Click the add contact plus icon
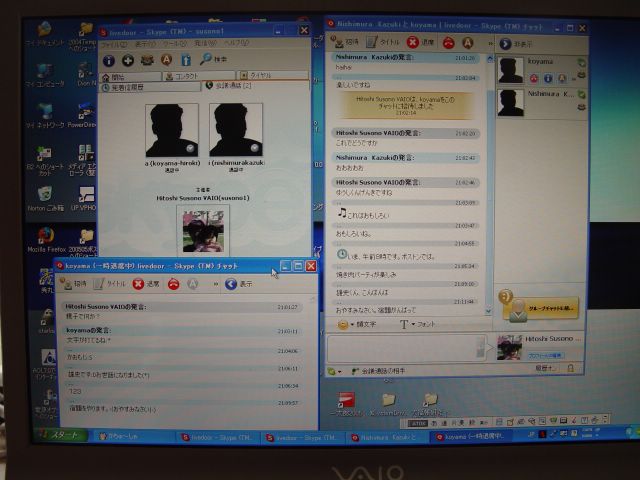This screenshot has width=640, height=480. coord(128,61)
